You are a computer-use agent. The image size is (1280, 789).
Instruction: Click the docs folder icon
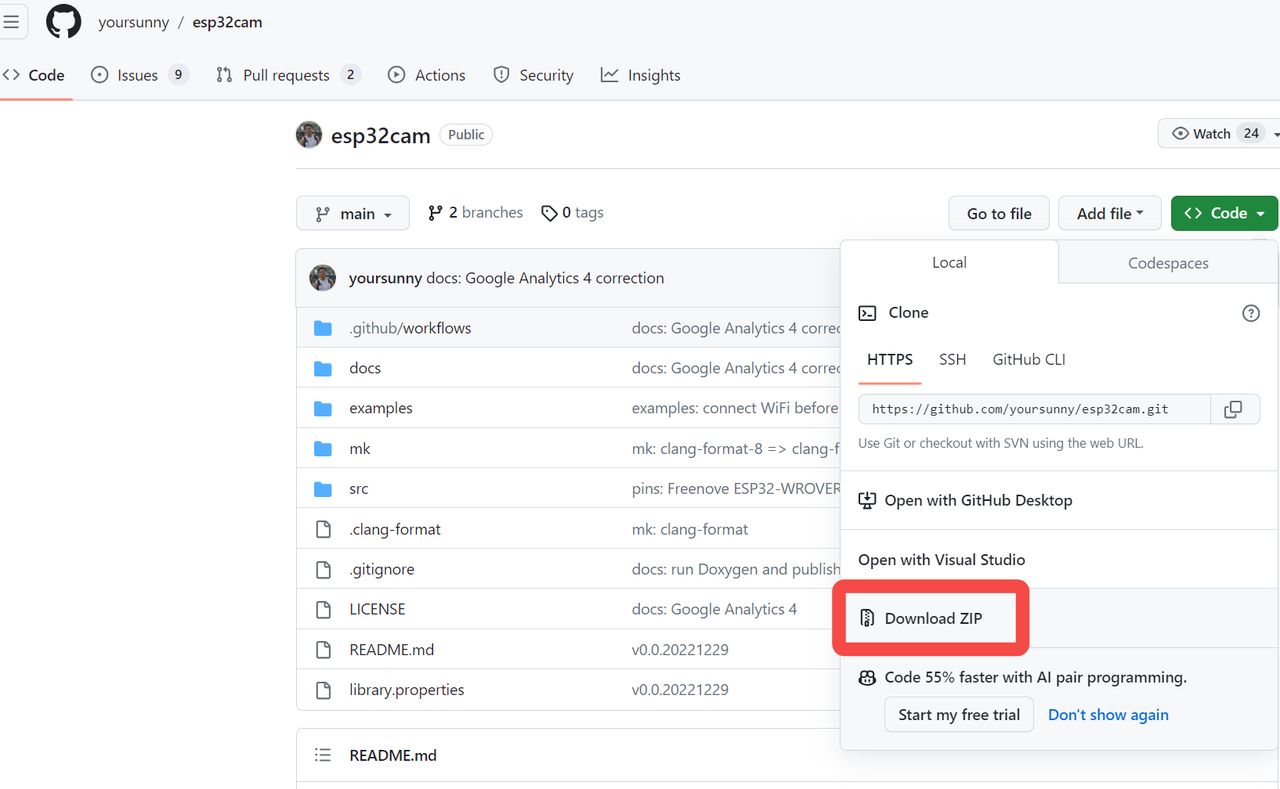[323, 368]
